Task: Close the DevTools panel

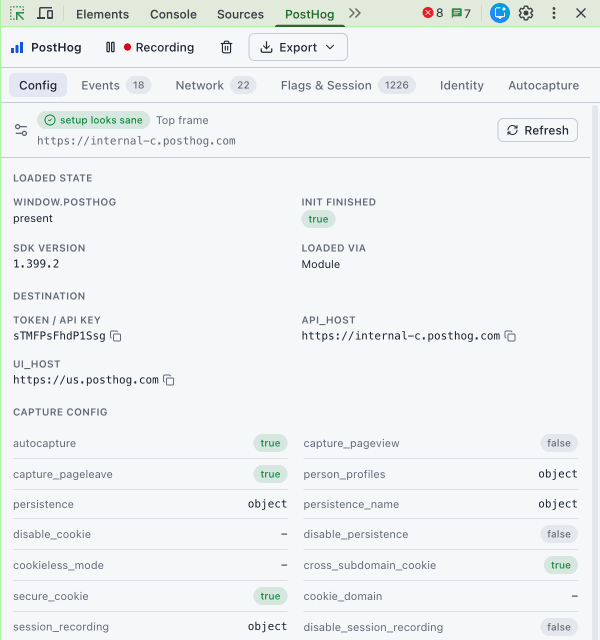Action: point(581,13)
